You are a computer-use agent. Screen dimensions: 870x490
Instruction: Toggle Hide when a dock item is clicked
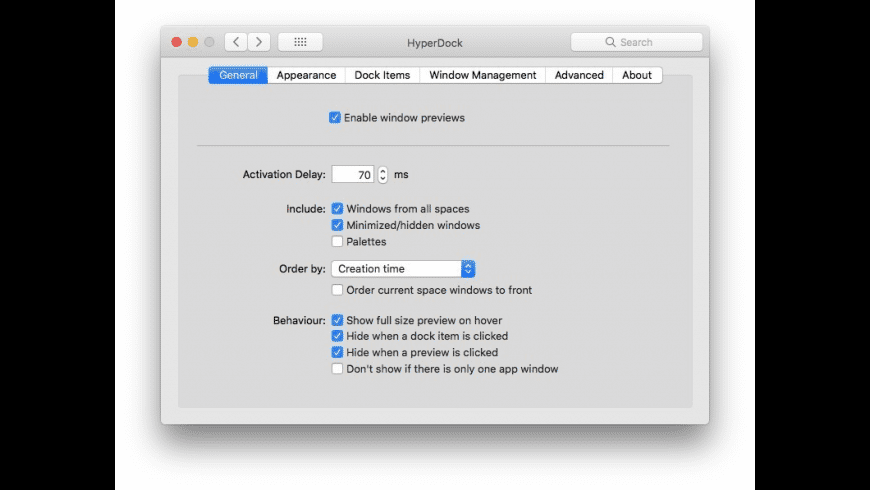[337, 336]
